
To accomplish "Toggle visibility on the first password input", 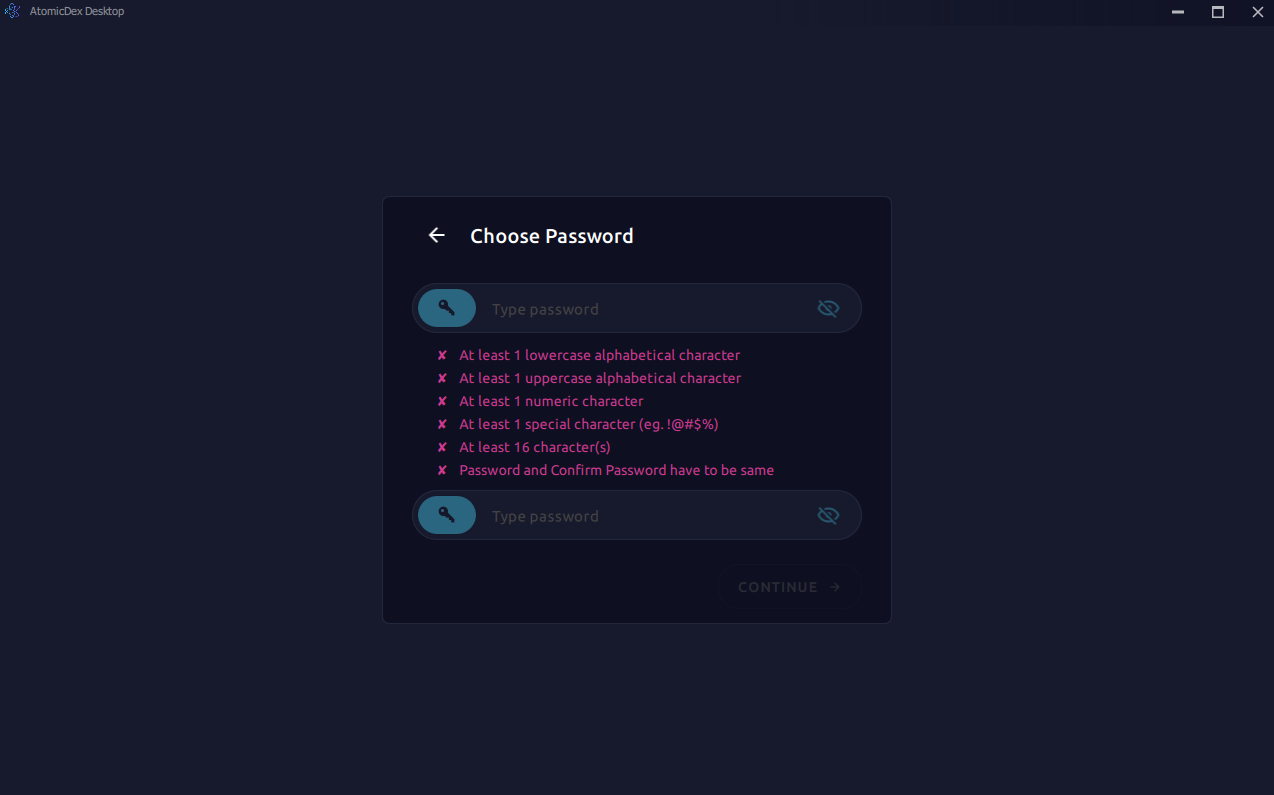I will [828, 308].
